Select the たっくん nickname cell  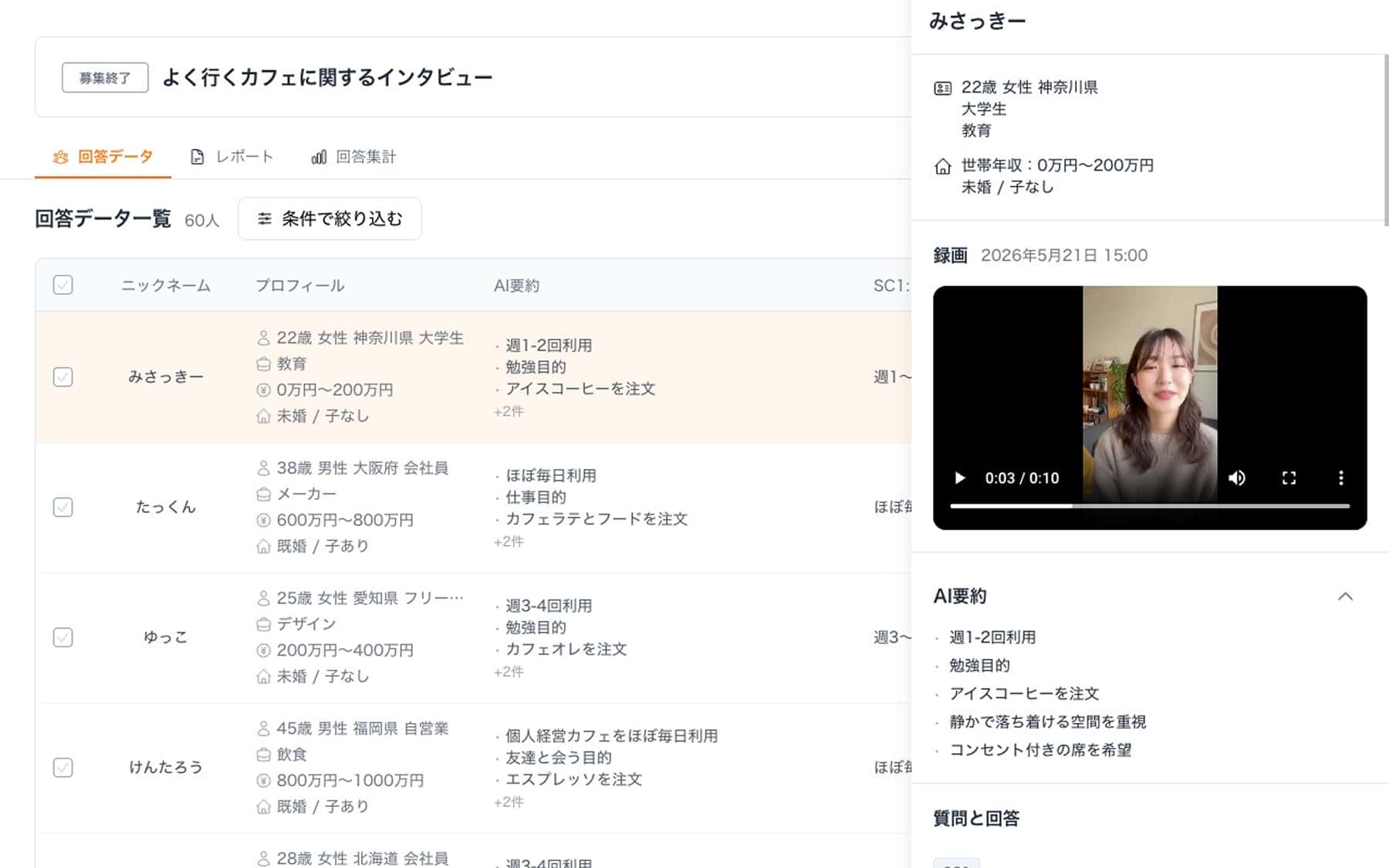click(166, 508)
